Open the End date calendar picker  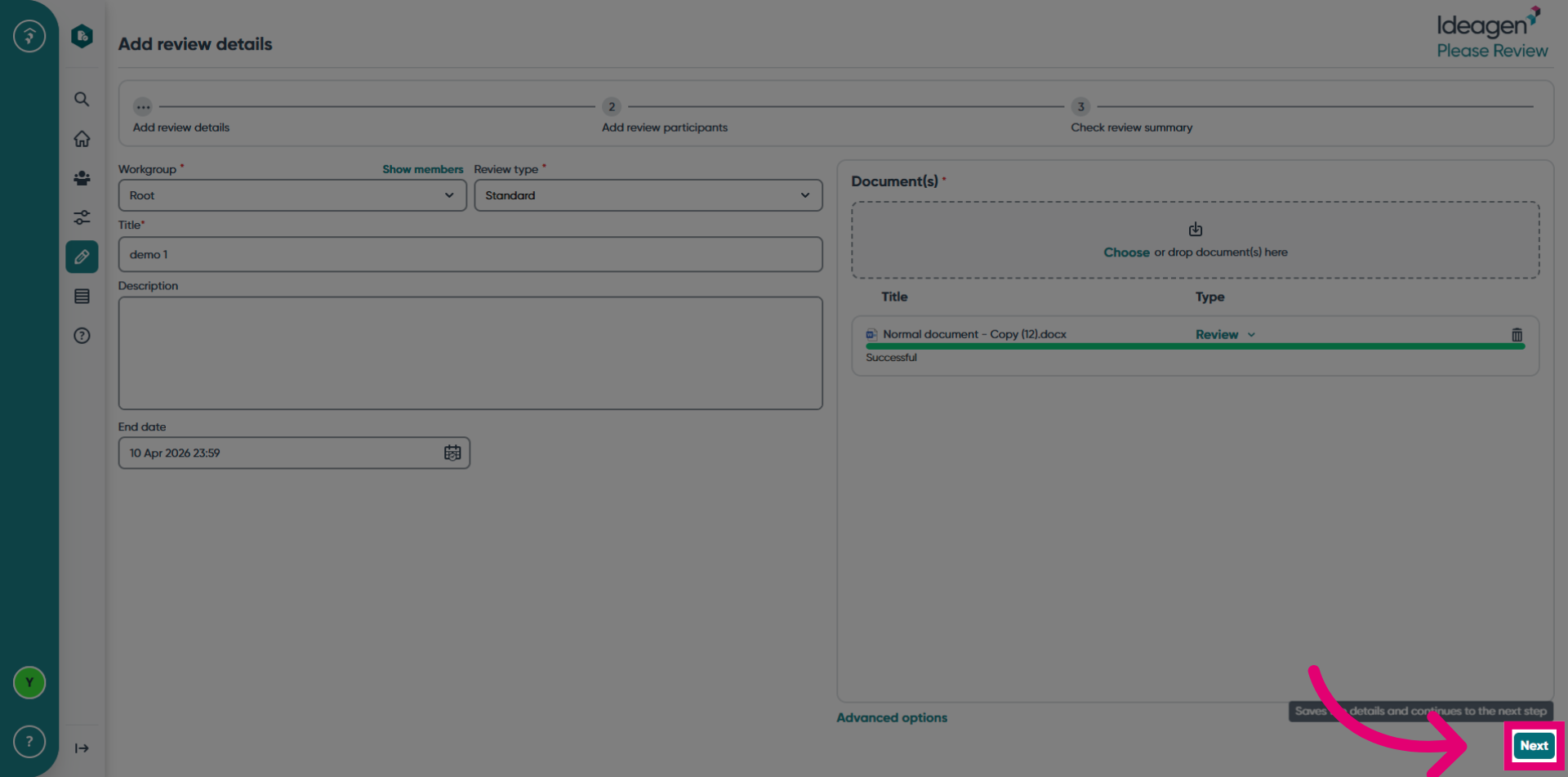click(x=452, y=453)
